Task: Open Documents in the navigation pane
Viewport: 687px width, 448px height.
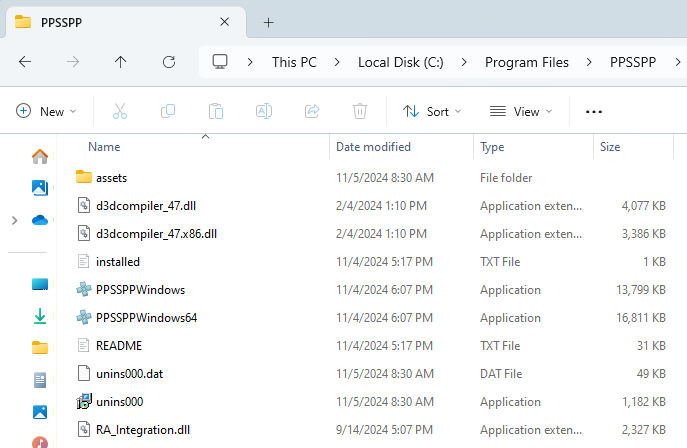Action: click(x=40, y=380)
